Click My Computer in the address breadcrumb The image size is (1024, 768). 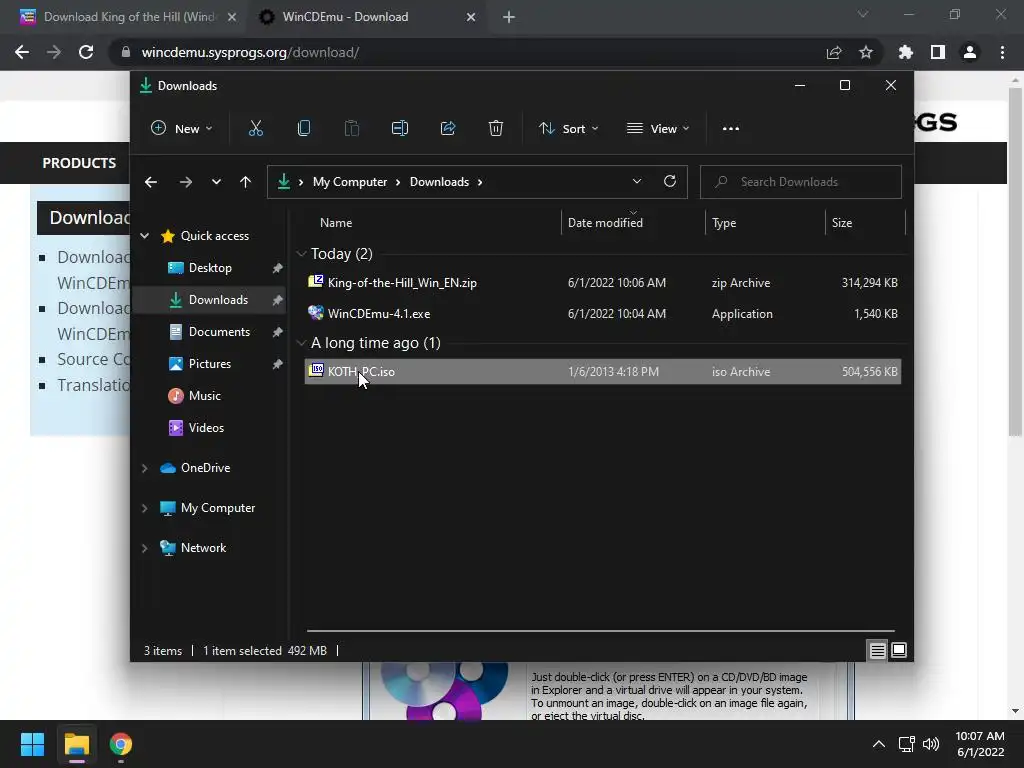(x=350, y=182)
